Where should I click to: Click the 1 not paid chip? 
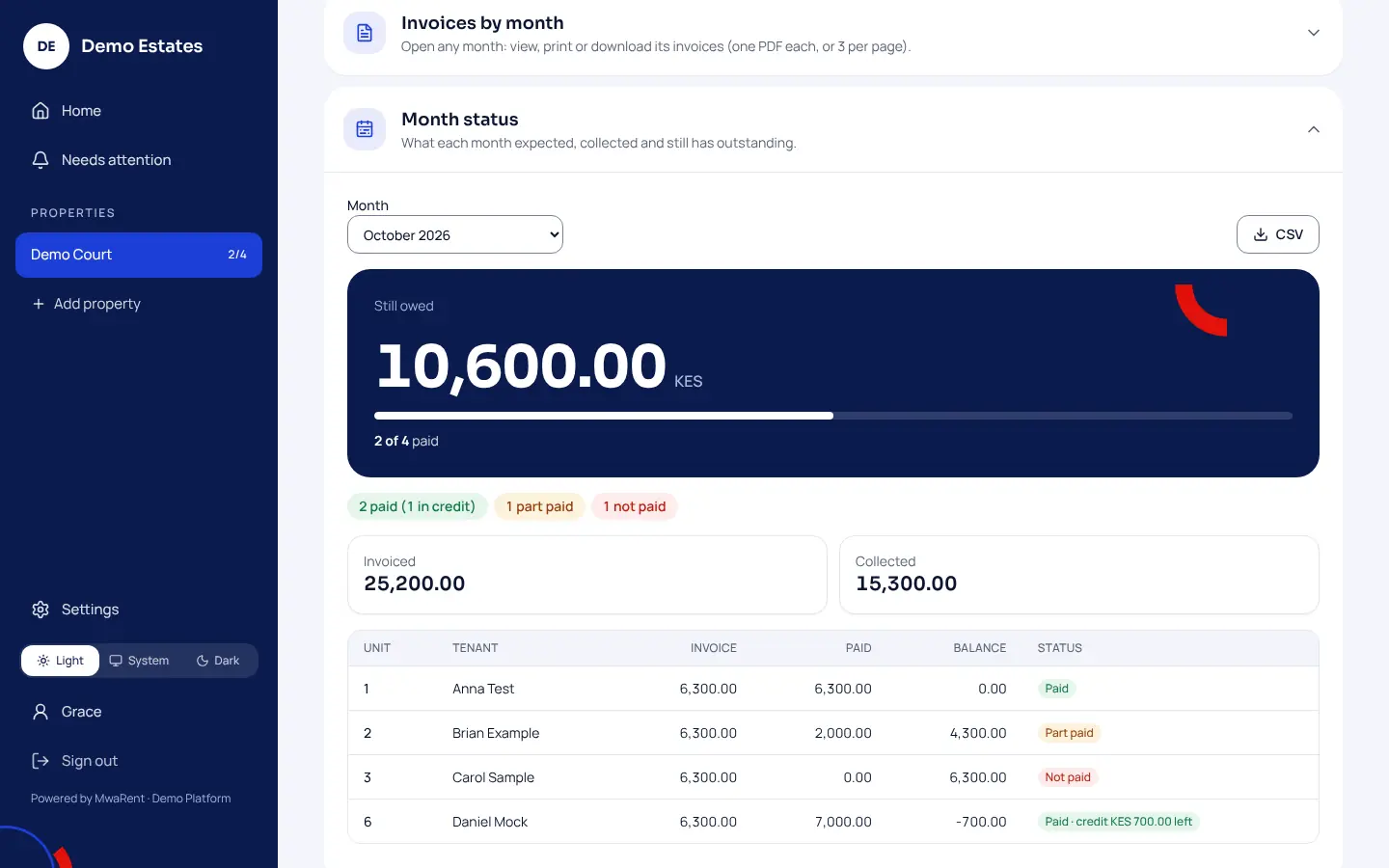pyautogui.click(x=635, y=506)
